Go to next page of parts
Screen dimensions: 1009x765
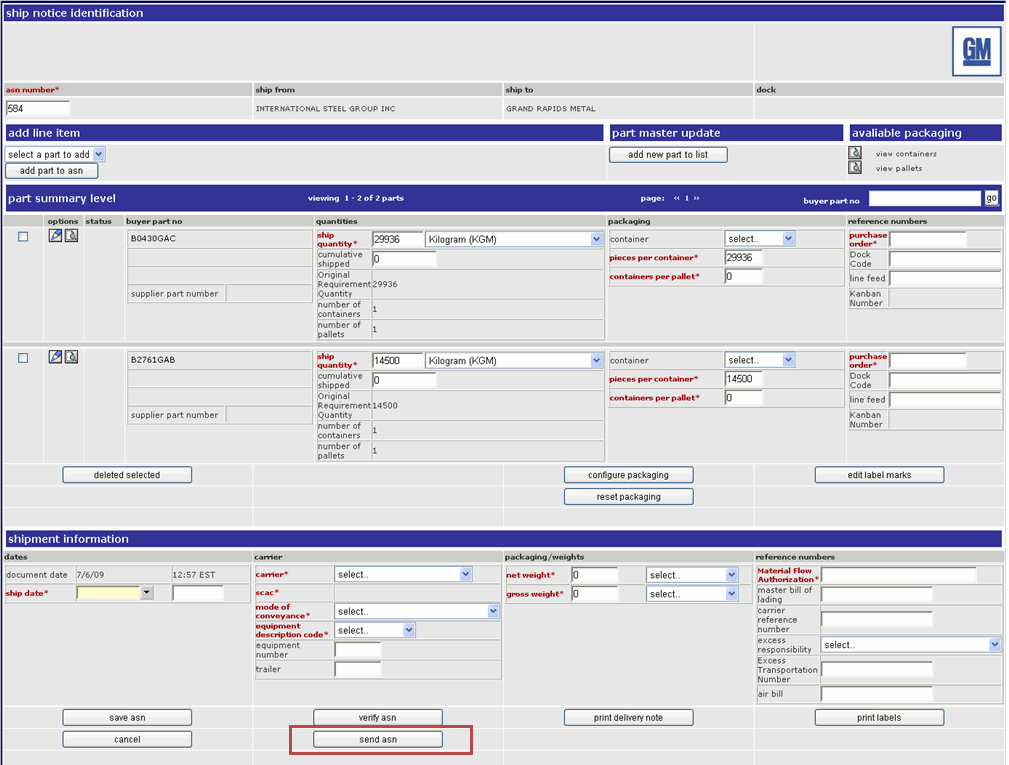click(696, 198)
